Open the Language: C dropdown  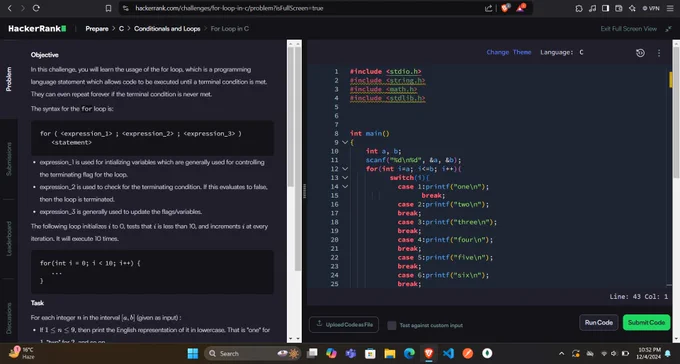point(562,52)
